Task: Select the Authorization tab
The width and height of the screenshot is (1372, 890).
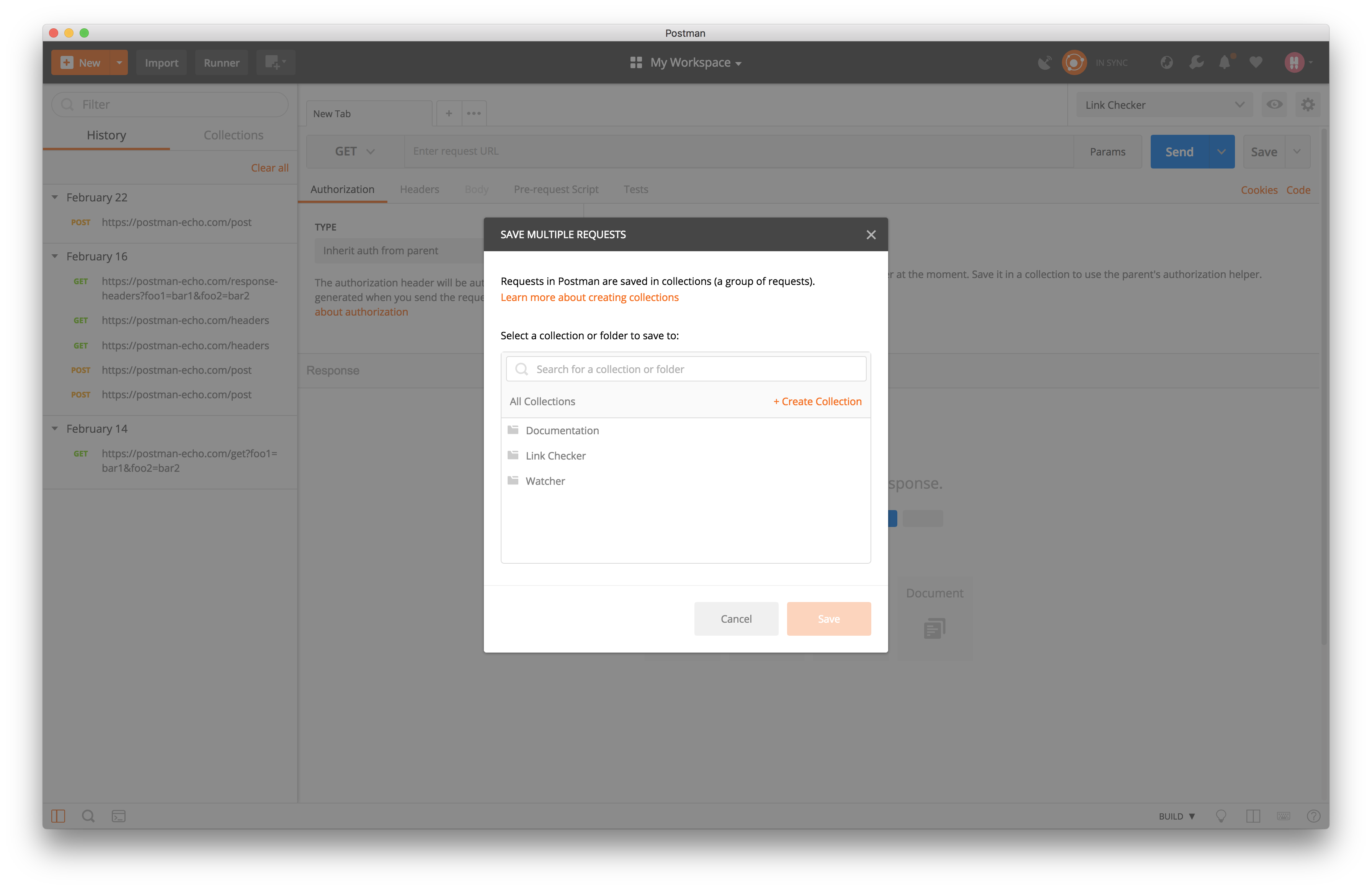Action: pyautogui.click(x=342, y=189)
